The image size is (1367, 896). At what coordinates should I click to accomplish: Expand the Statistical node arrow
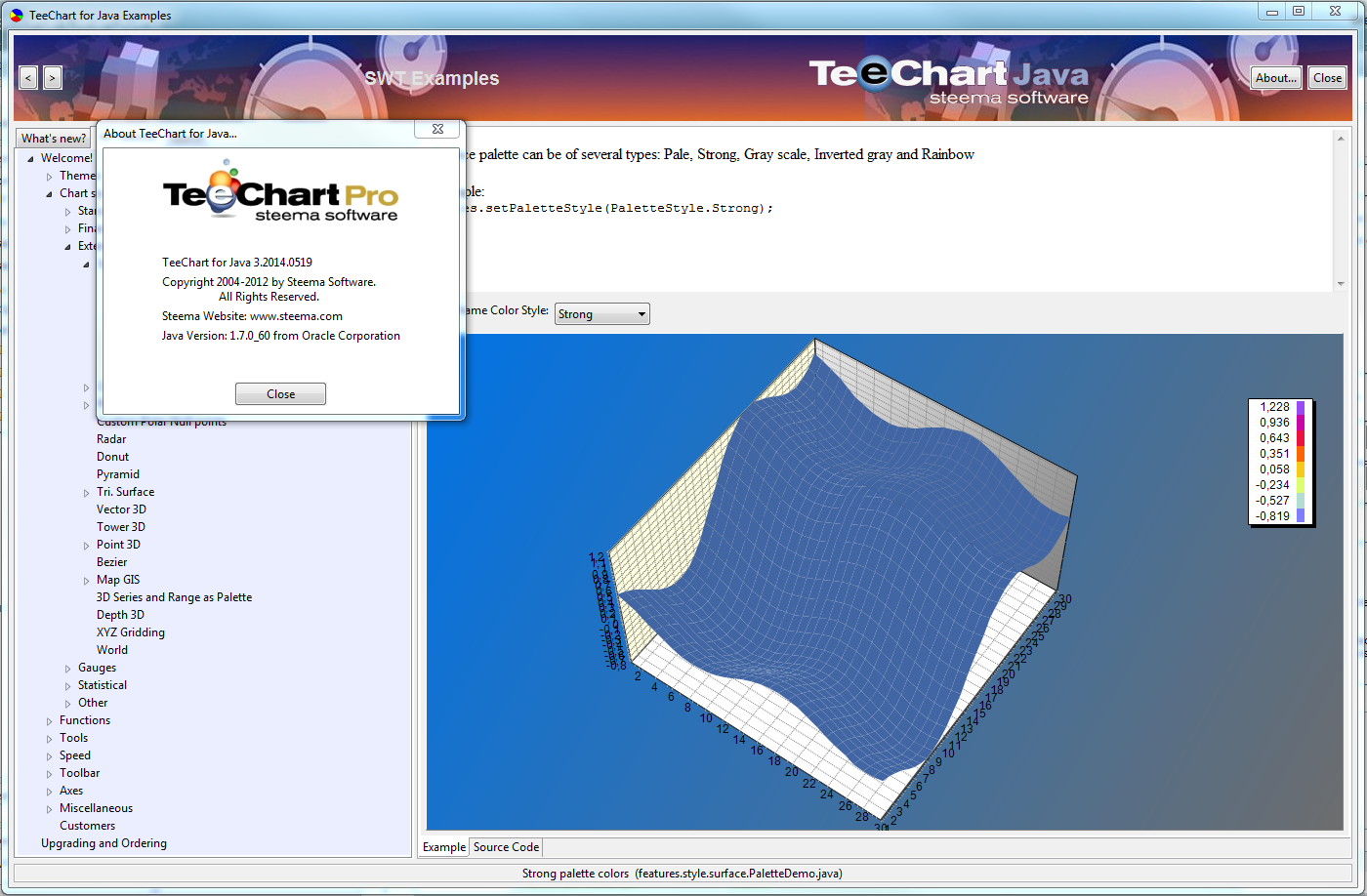(68, 686)
